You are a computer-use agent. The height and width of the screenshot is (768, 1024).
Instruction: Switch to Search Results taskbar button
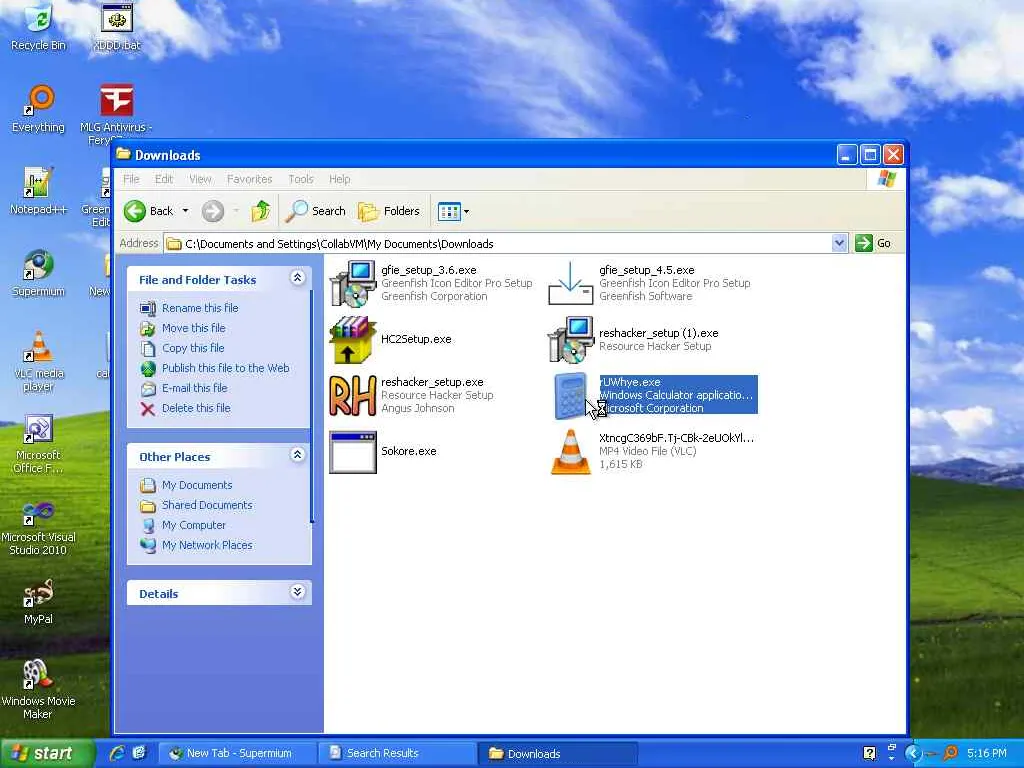[397, 753]
